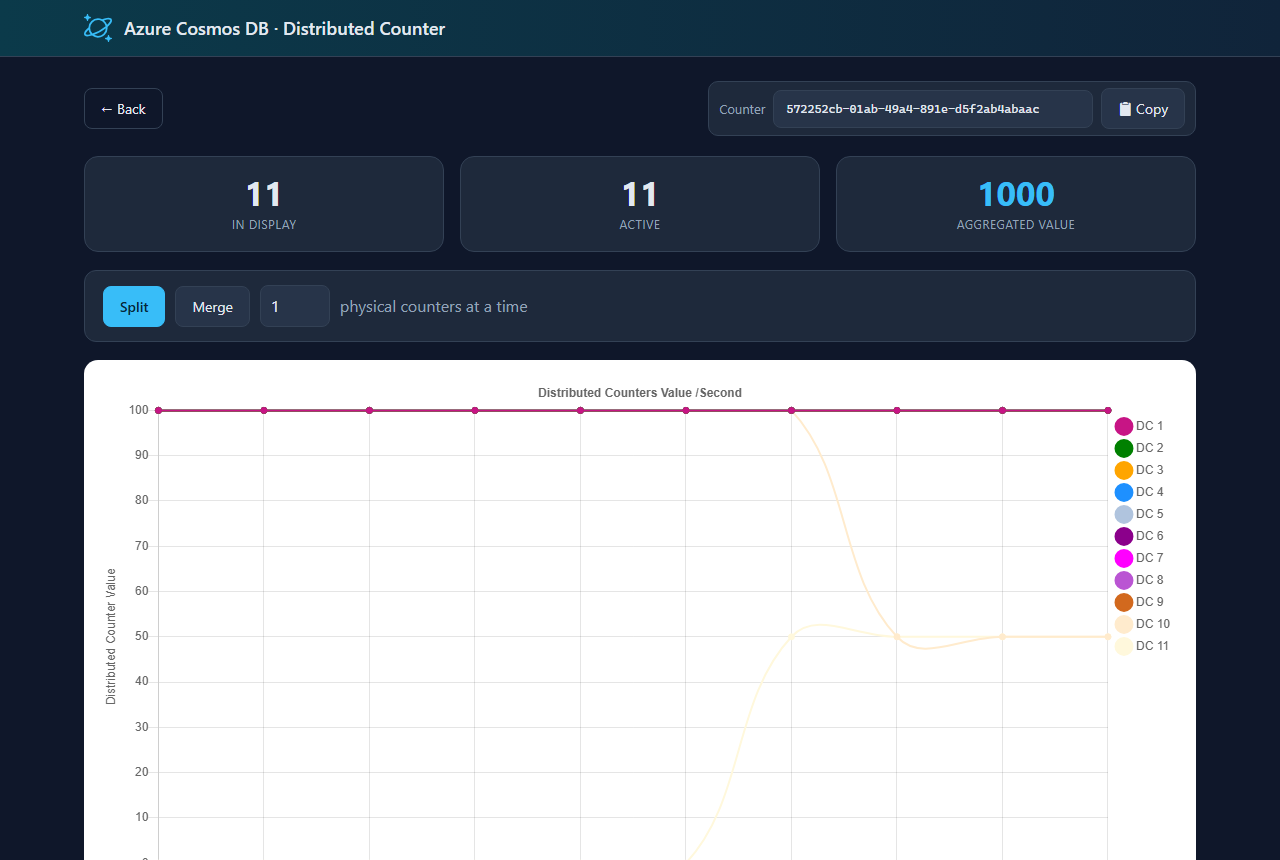Screen dimensions: 1280x860
Task: Click the Cosmos DB planet logo icon
Action: [98, 28]
